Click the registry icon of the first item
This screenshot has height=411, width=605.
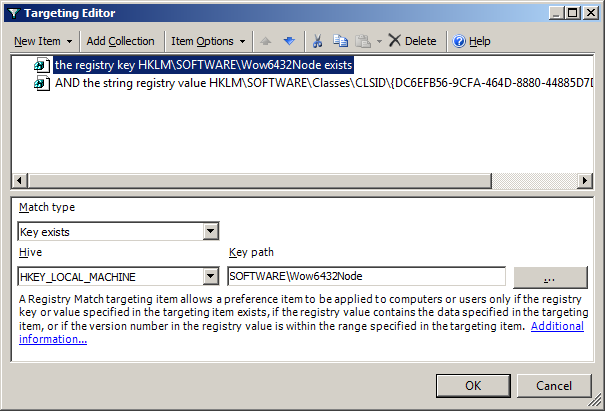41,65
